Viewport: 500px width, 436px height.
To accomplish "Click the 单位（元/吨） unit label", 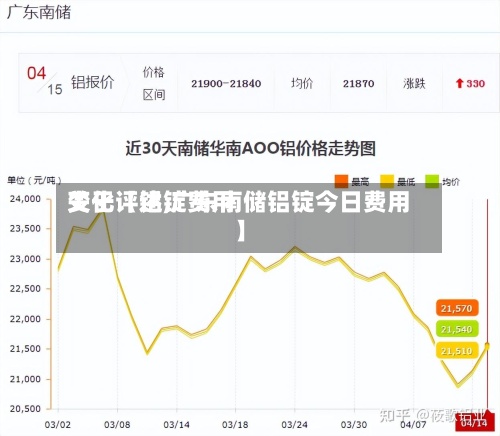I will [34, 180].
